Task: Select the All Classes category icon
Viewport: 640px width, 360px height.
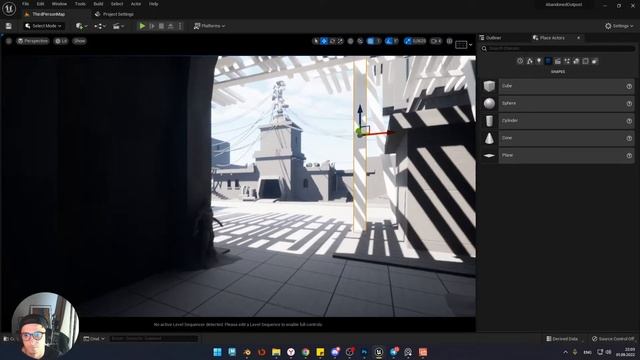Action: pyautogui.click(x=595, y=61)
